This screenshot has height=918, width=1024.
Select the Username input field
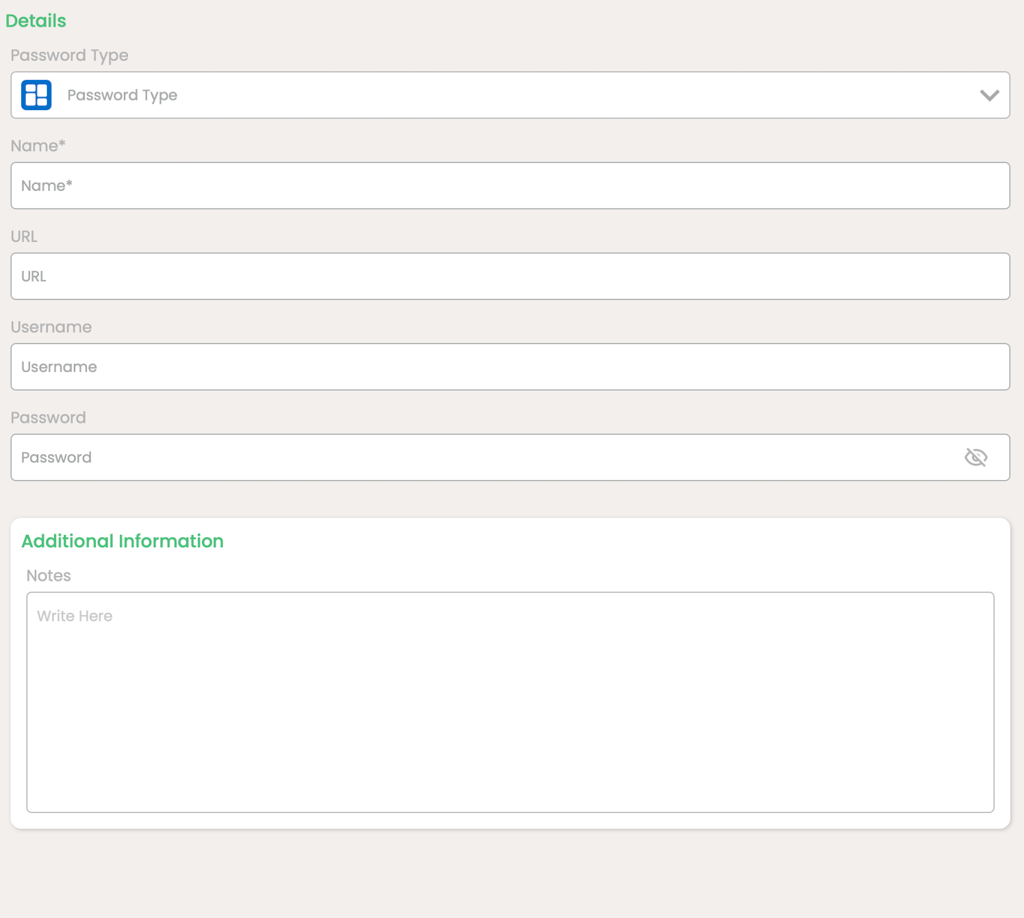click(x=510, y=367)
